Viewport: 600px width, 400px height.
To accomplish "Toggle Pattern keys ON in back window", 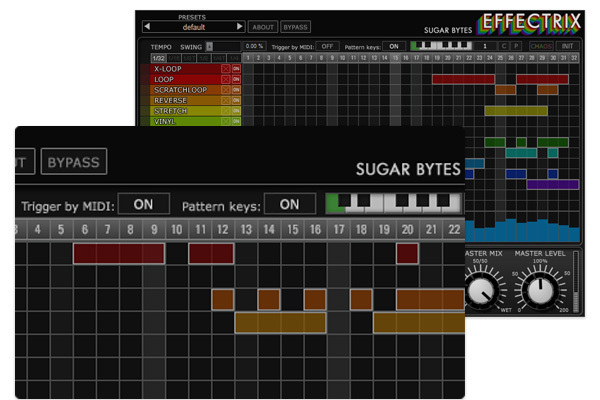I will click(x=393, y=46).
